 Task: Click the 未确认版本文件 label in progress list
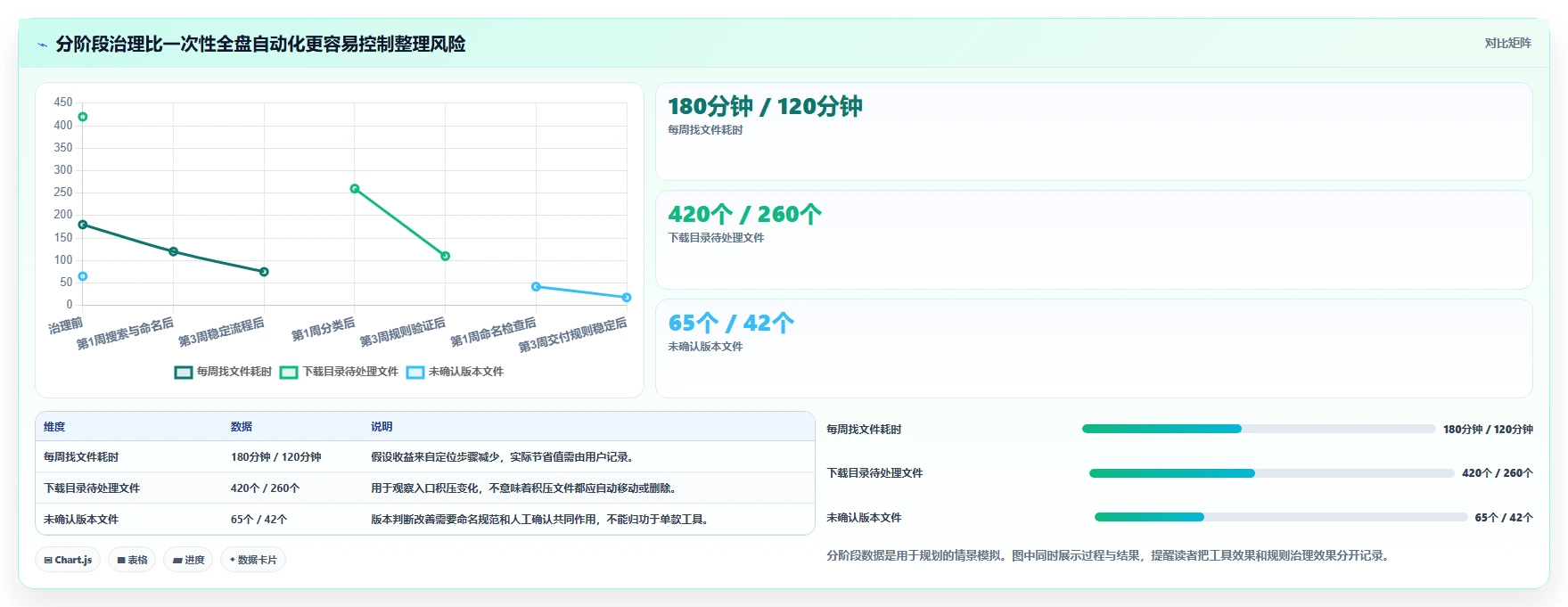[x=864, y=518]
